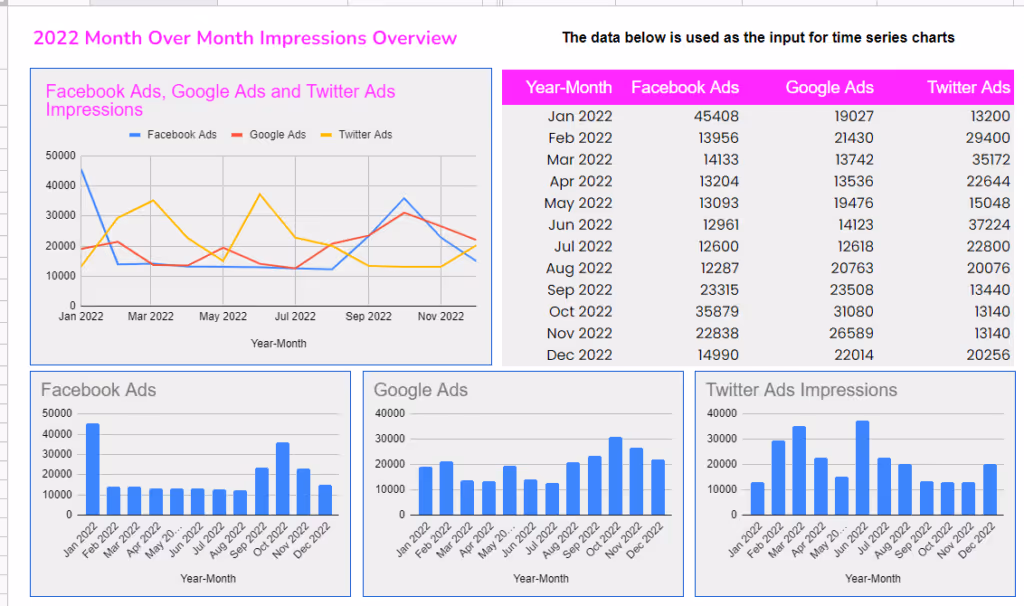1024x606 pixels.
Task: Click the Facebook Ads table header cell
Action: click(686, 87)
